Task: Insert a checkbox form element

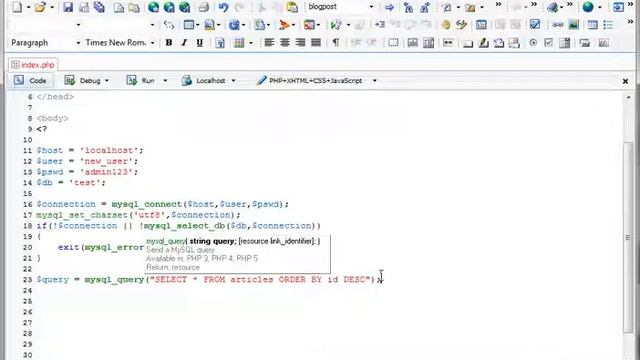Action: (549, 43)
